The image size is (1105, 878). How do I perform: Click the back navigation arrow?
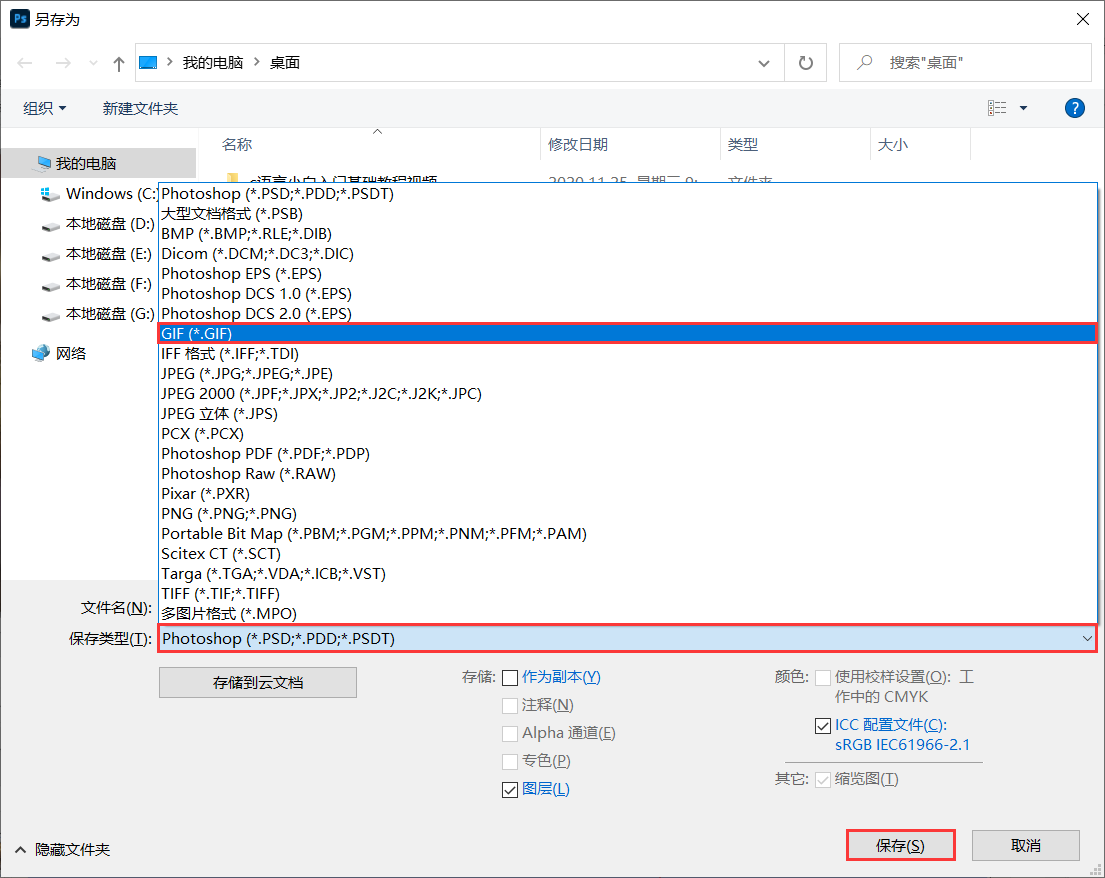[x=25, y=63]
